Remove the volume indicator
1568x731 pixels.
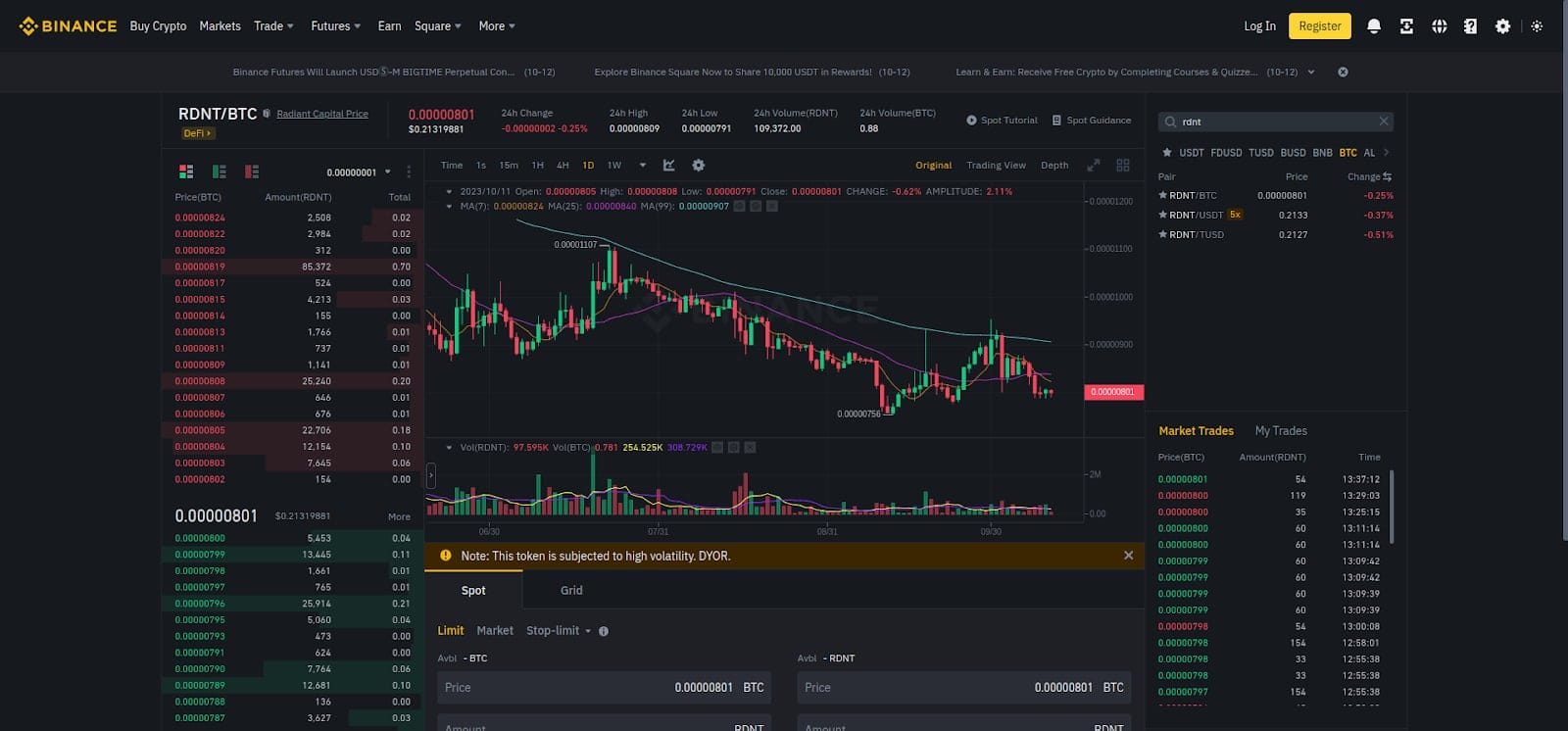pyautogui.click(x=750, y=447)
